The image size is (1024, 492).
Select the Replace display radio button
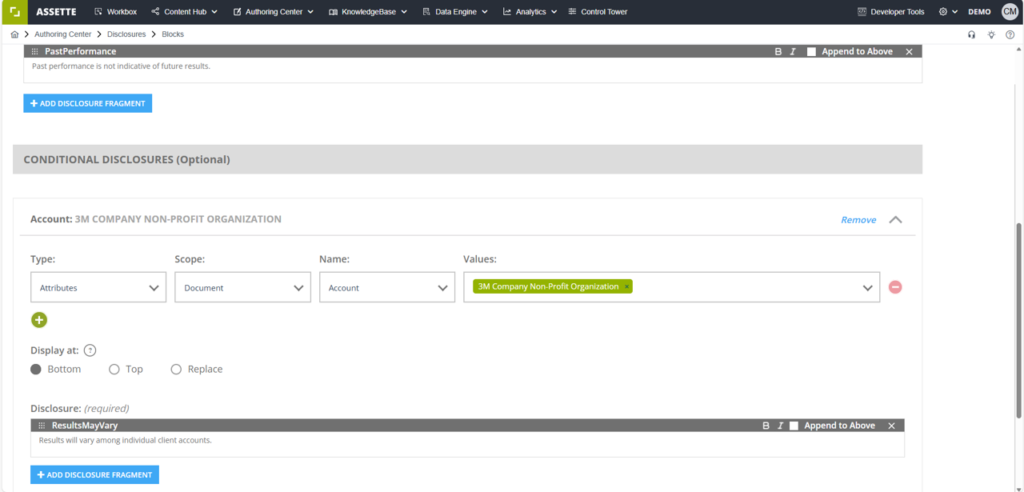click(x=176, y=369)
